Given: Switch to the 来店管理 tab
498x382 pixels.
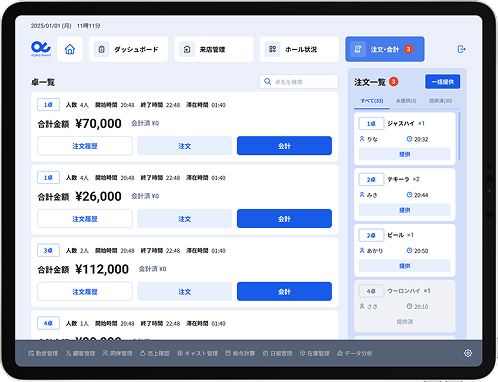Looking at the screenshot, I should pos(214,49).
